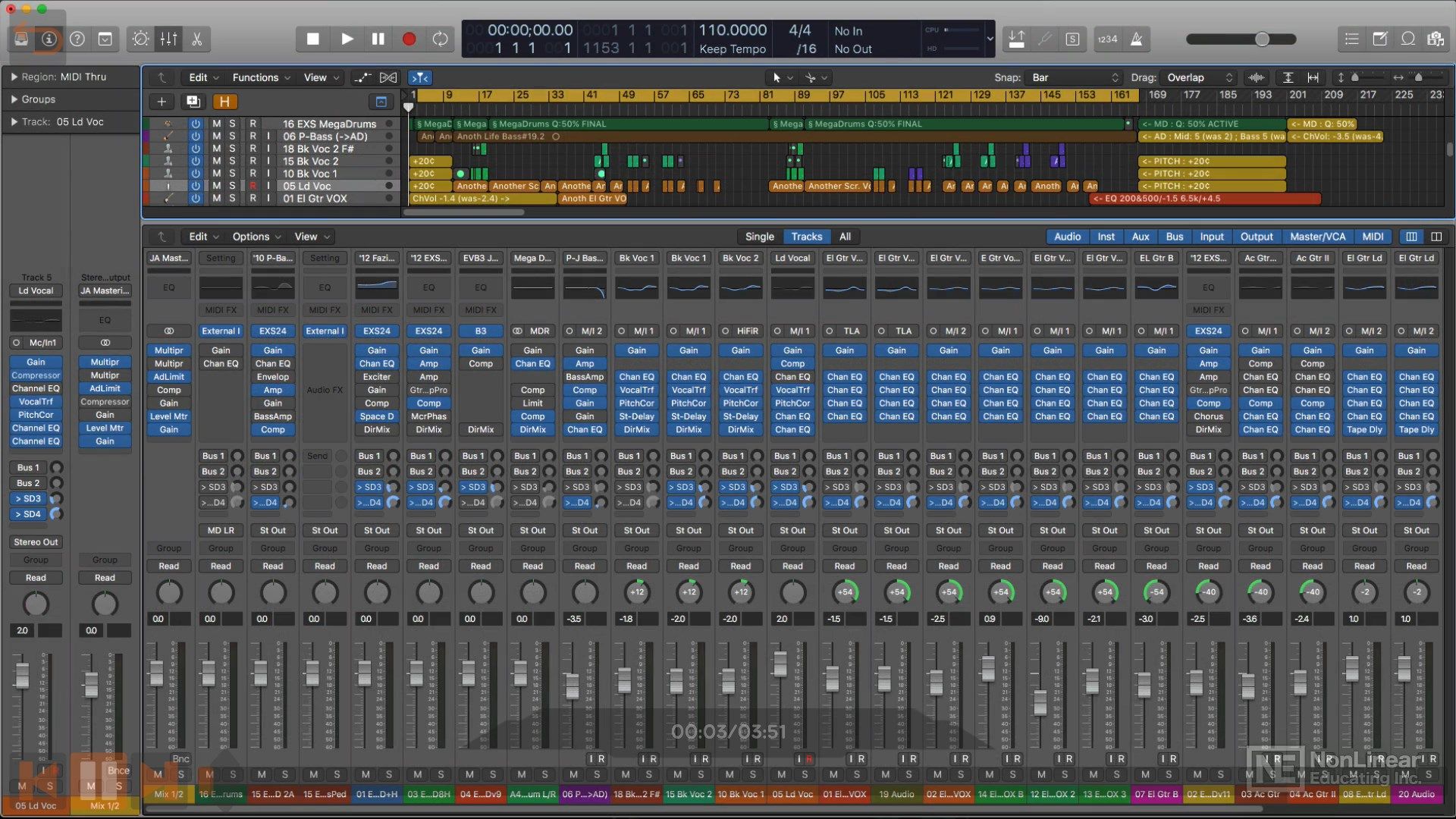The width and height of the screenshot is (1456, 819).
Task: Select the Audio tab in mixer view
Action: click(1066, 236)
